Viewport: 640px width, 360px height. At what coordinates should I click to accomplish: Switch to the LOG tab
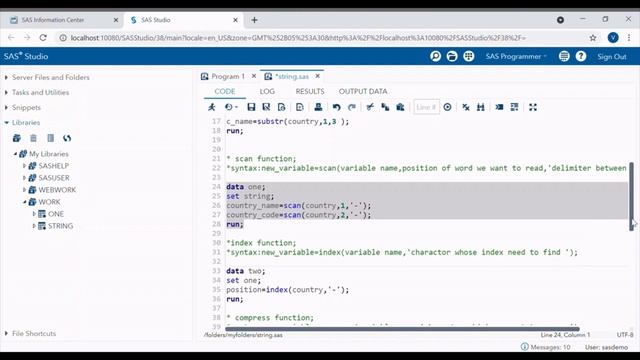(267, 91)
